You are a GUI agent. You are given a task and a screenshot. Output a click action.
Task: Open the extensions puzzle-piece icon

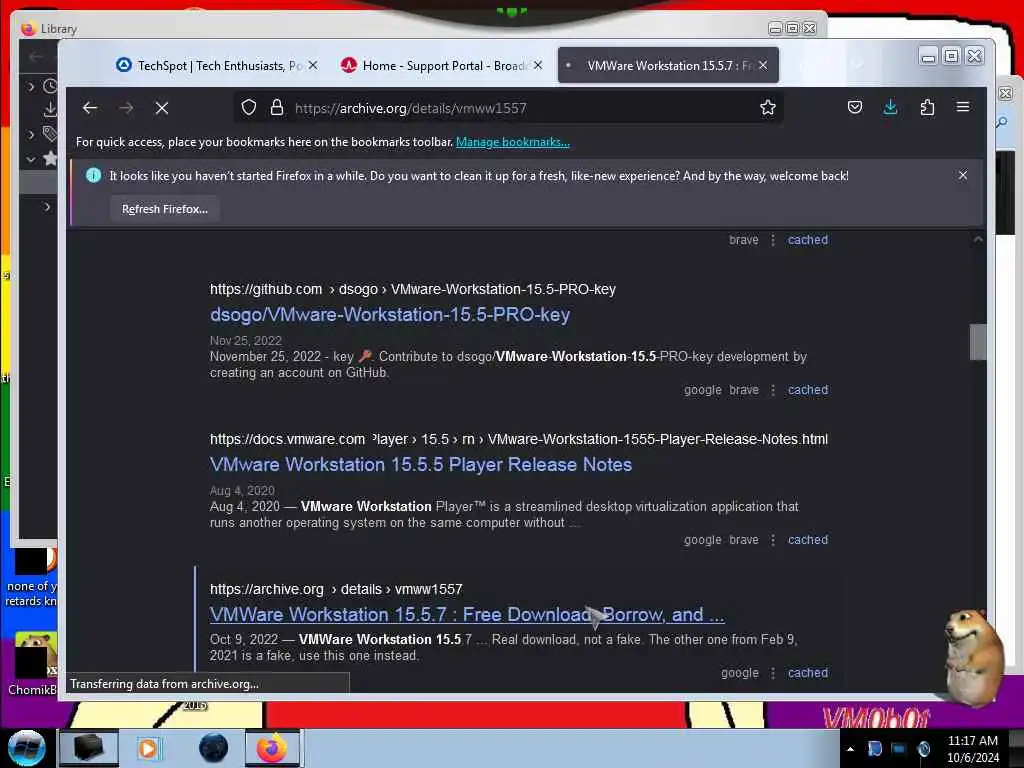927,107
